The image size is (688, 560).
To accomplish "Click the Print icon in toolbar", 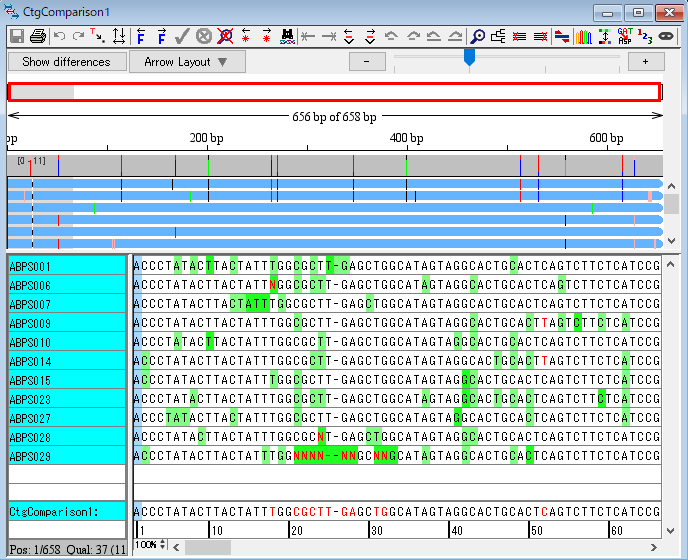I will tap(37, 36).
